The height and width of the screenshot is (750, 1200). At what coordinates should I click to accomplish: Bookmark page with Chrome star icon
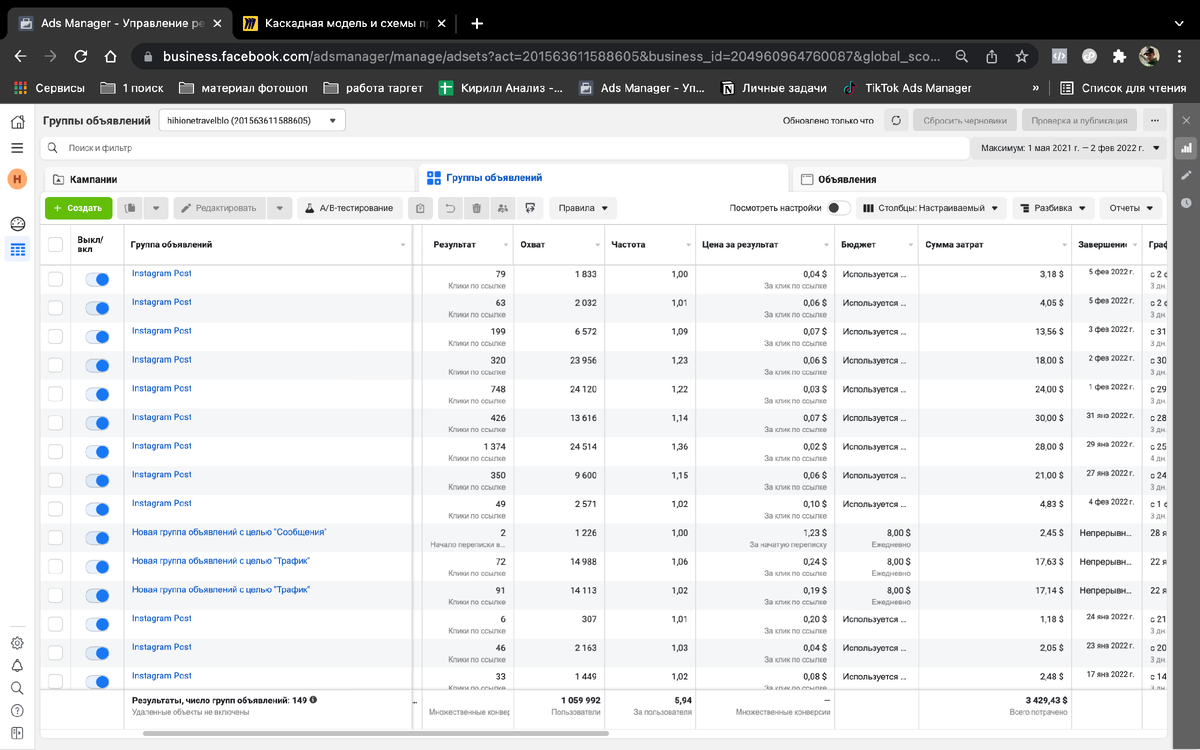coord(1021,57)
